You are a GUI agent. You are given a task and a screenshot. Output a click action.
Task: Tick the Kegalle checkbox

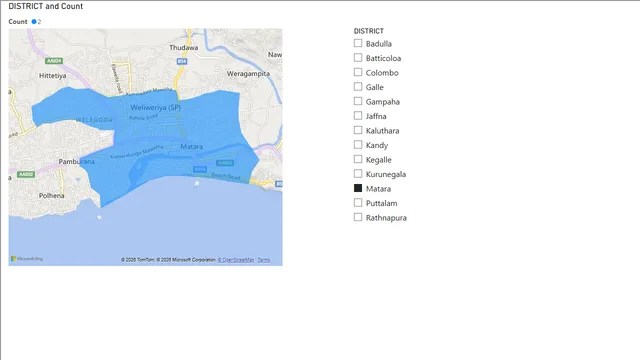point(358,159)
